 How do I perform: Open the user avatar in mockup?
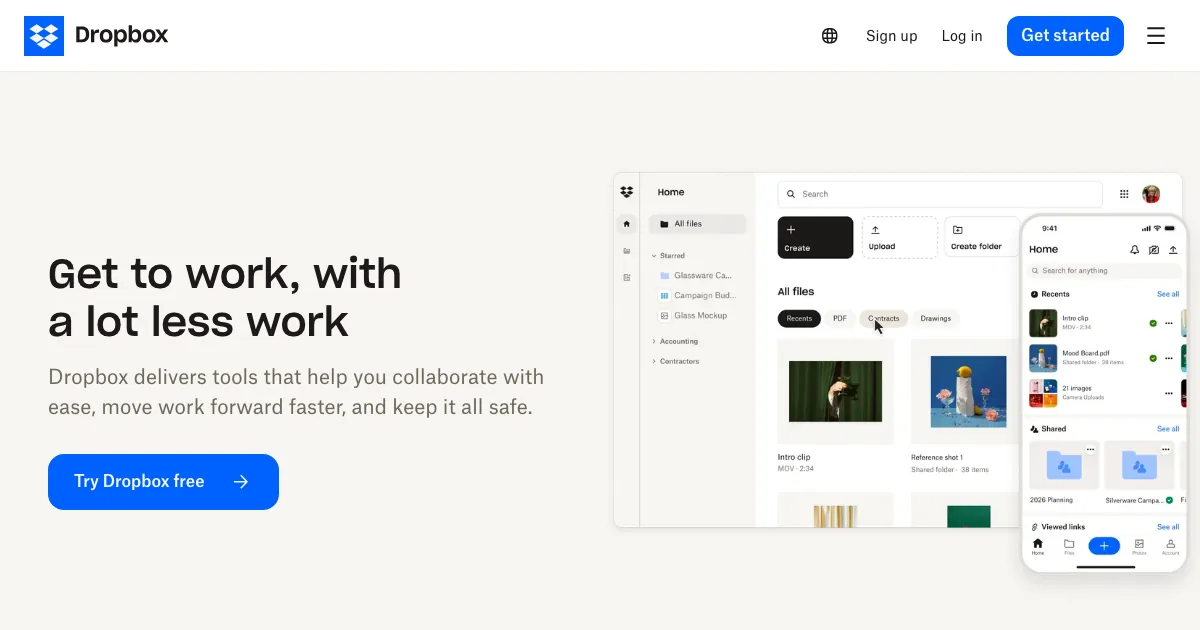[1151, 194]
